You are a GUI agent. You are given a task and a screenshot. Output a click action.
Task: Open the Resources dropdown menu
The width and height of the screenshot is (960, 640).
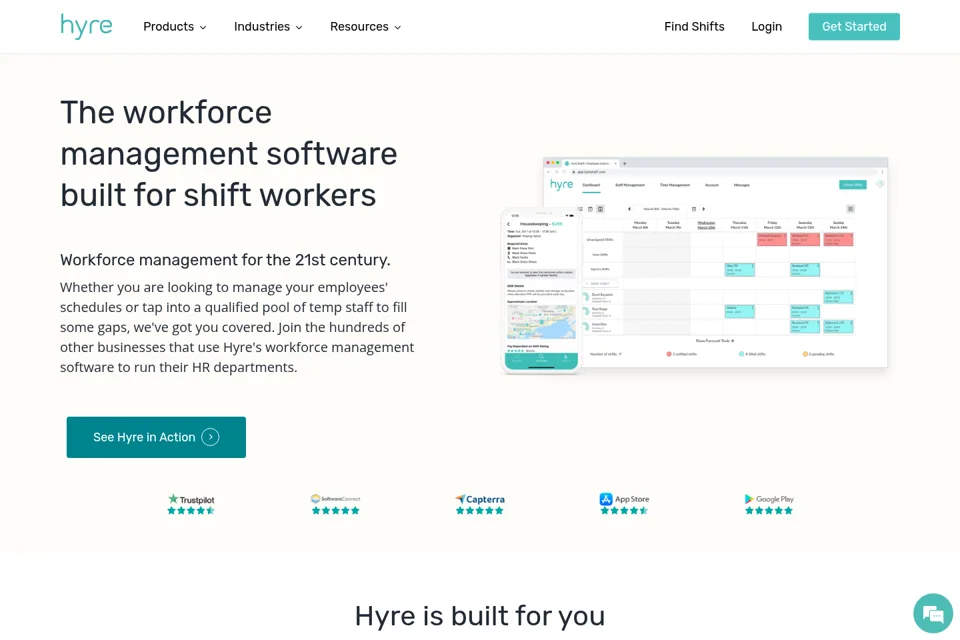pos(365,26)
